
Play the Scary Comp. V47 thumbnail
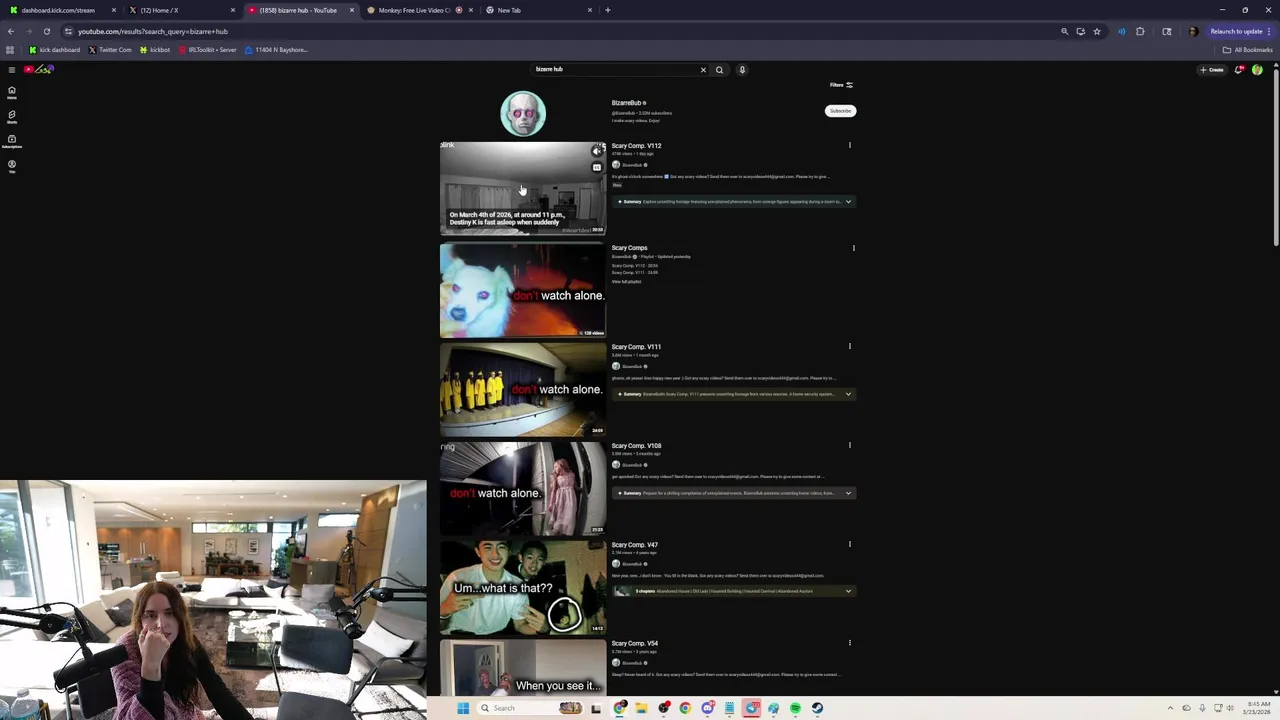pos(523,588)
